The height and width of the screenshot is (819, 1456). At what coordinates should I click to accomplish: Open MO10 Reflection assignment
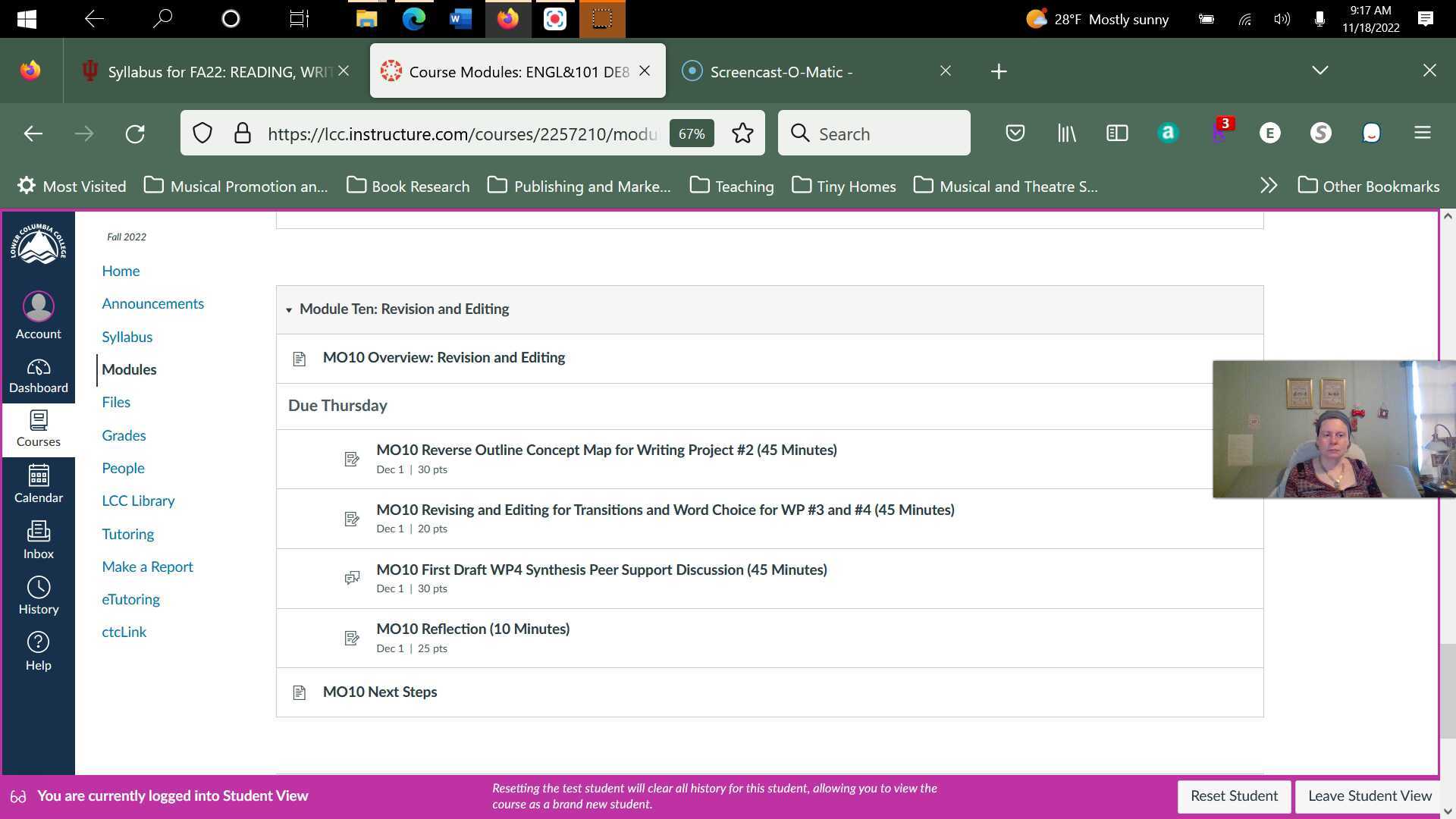[473, 629]
